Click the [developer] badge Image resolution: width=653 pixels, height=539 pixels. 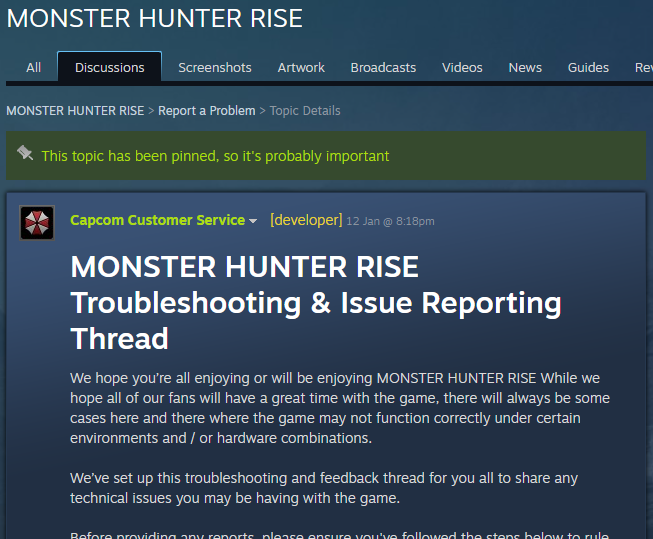(x=306, y=220)
